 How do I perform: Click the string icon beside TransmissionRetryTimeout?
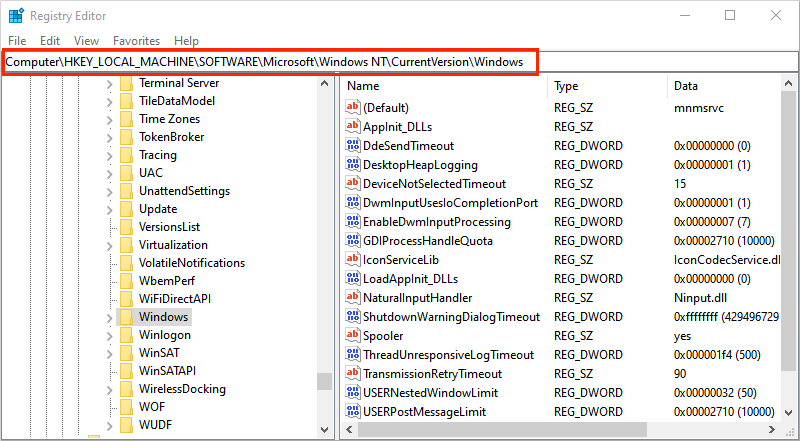pos(353,374)
